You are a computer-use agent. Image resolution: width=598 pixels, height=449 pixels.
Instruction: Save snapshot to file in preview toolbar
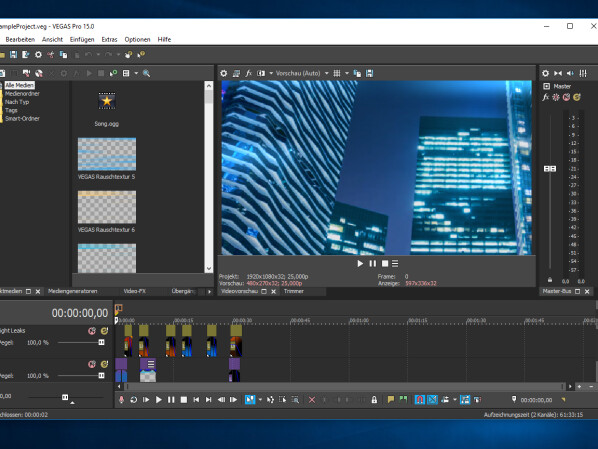pos(370,73)
